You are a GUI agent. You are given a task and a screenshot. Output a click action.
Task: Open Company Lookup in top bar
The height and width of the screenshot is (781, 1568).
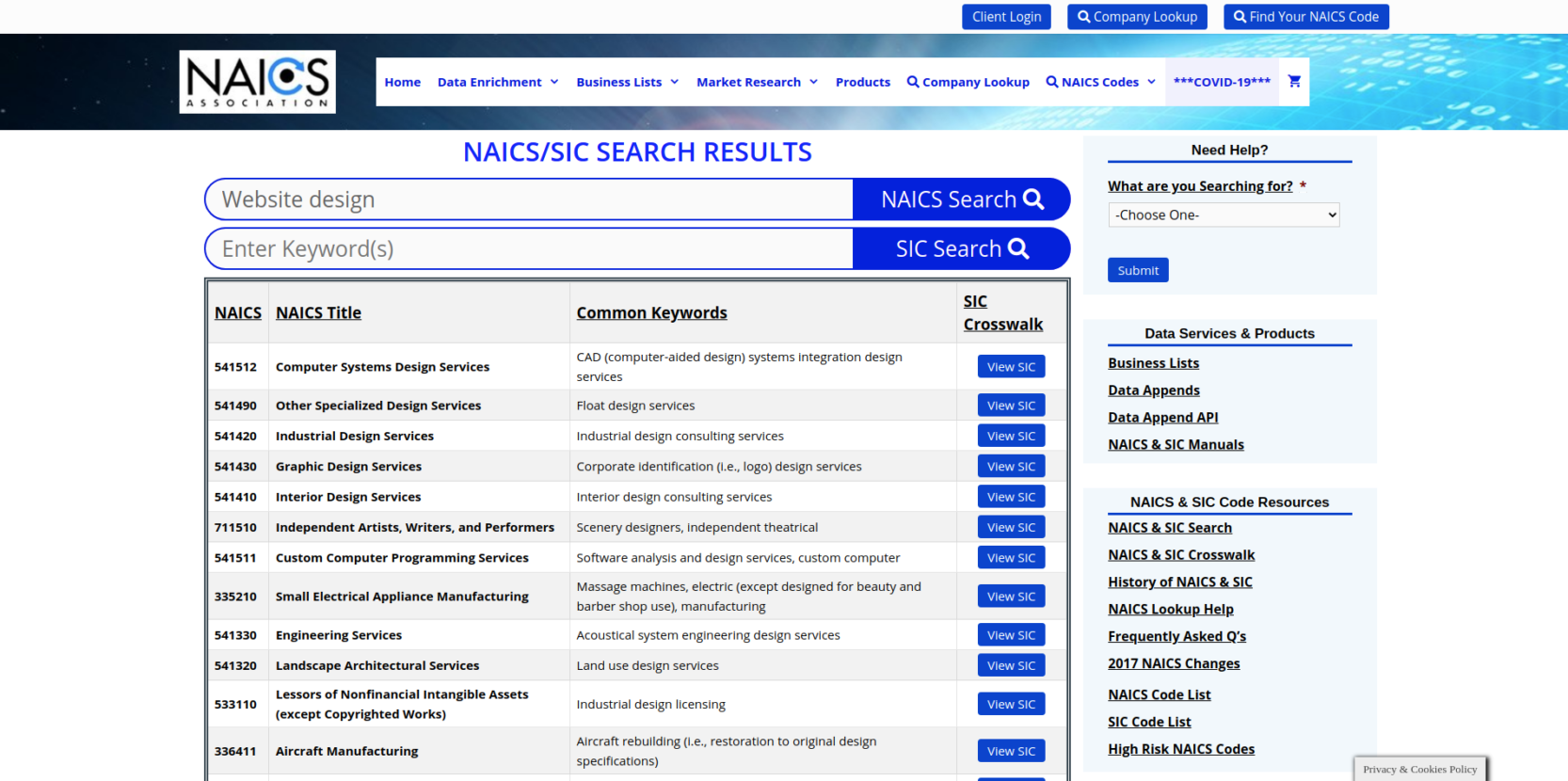(1137, 17)
